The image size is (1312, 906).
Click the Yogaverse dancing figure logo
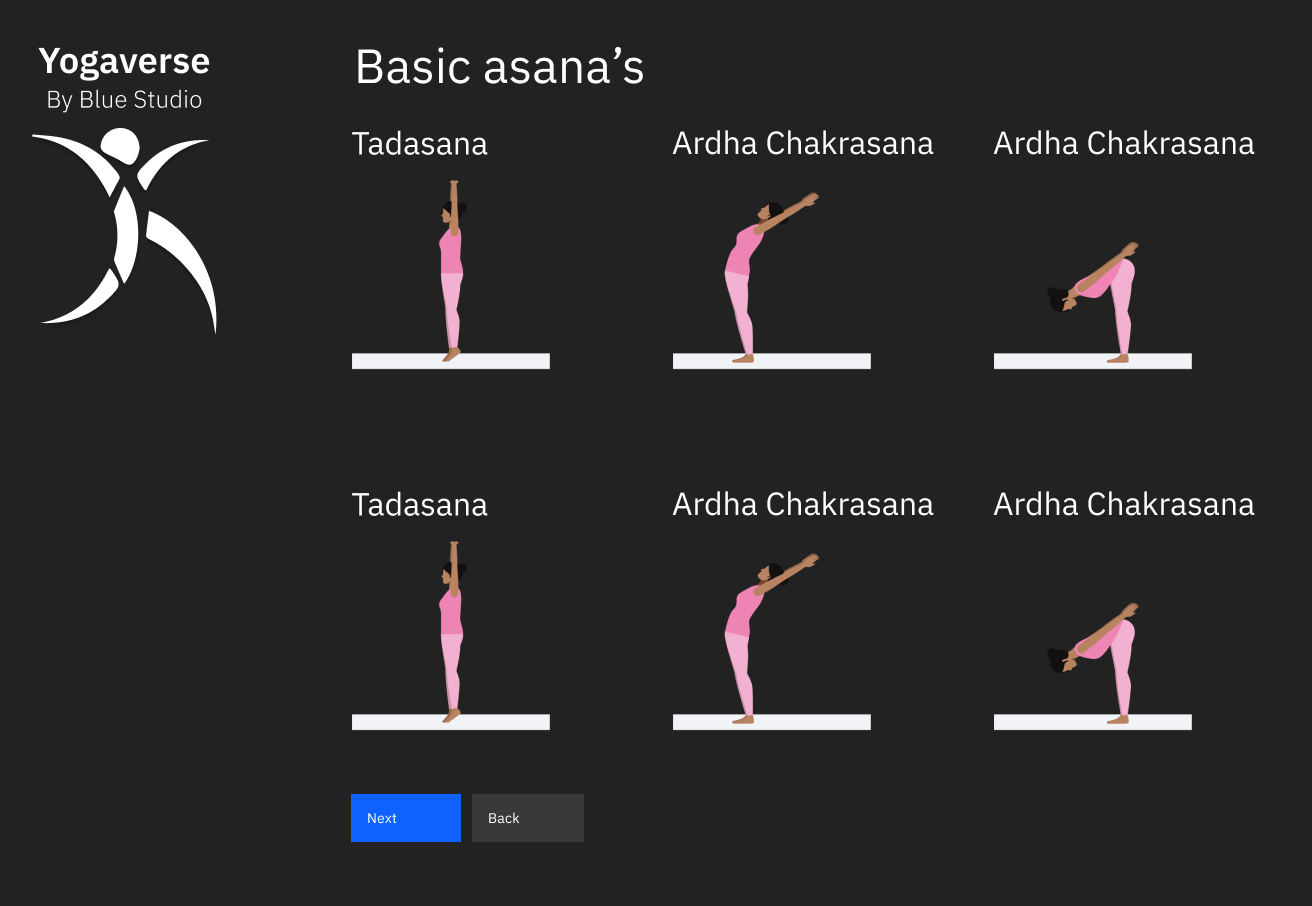124,230
